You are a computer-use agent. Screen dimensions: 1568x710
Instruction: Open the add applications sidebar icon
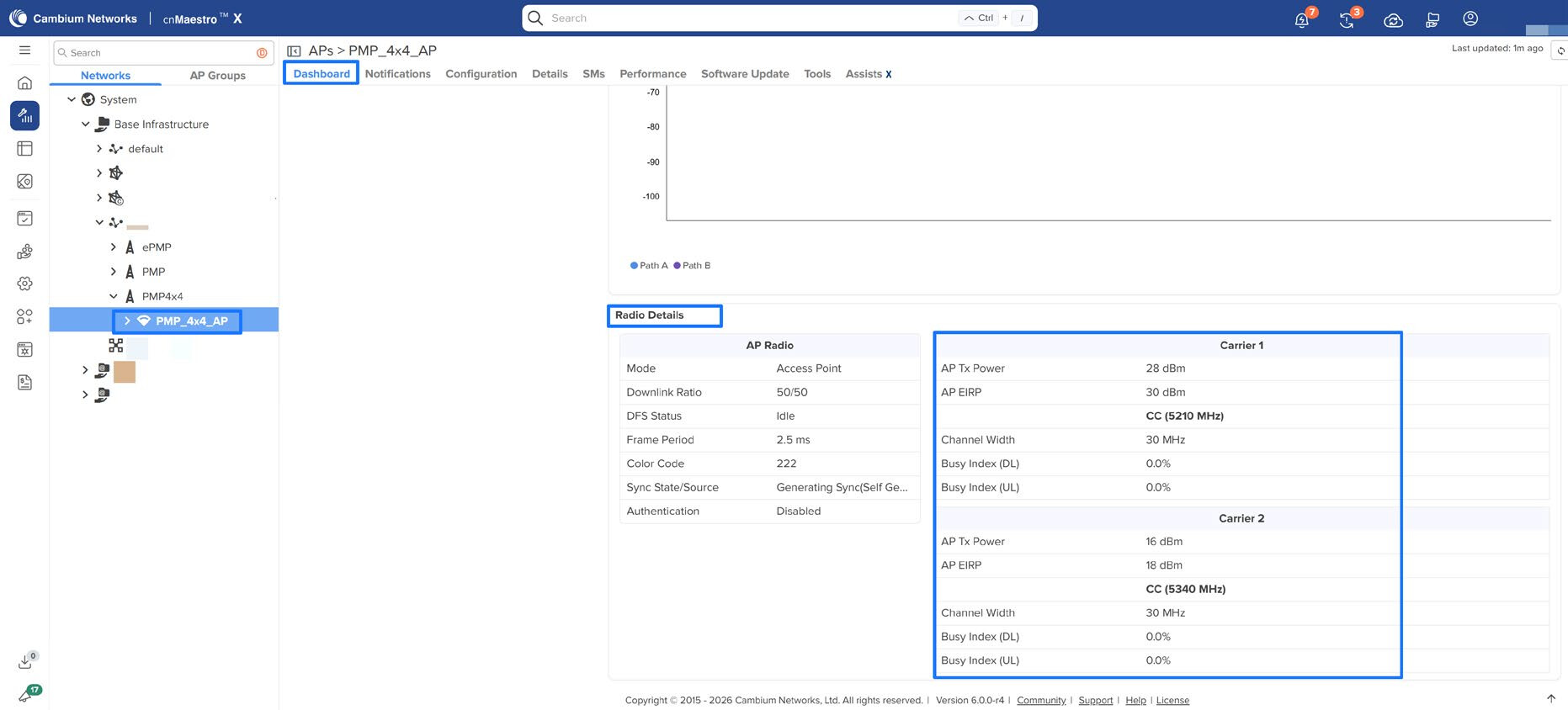pos(25,316)
